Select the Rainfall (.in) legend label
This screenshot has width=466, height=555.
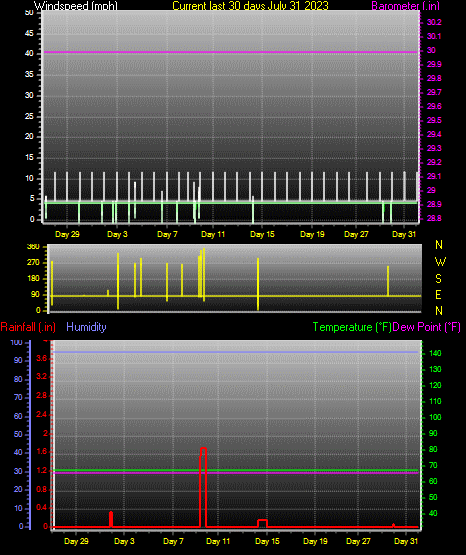tap(28, 327)
